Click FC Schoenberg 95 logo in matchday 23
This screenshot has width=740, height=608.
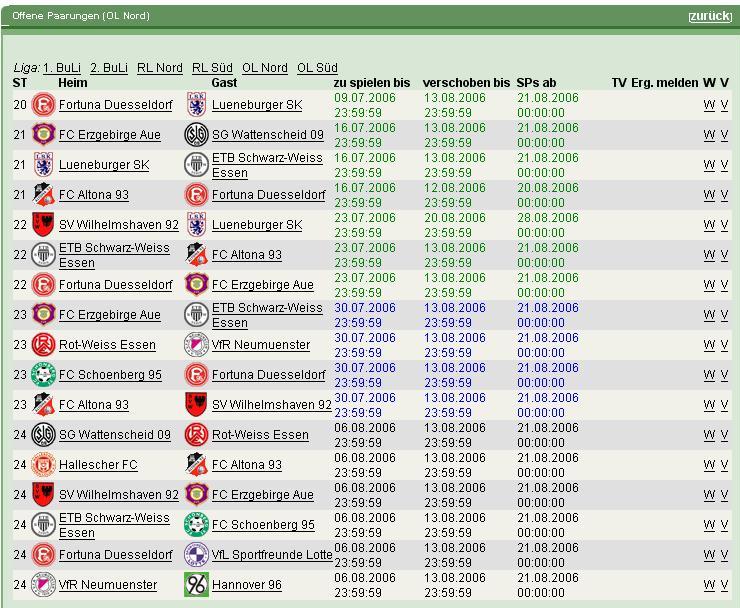[x=43, y=374]
